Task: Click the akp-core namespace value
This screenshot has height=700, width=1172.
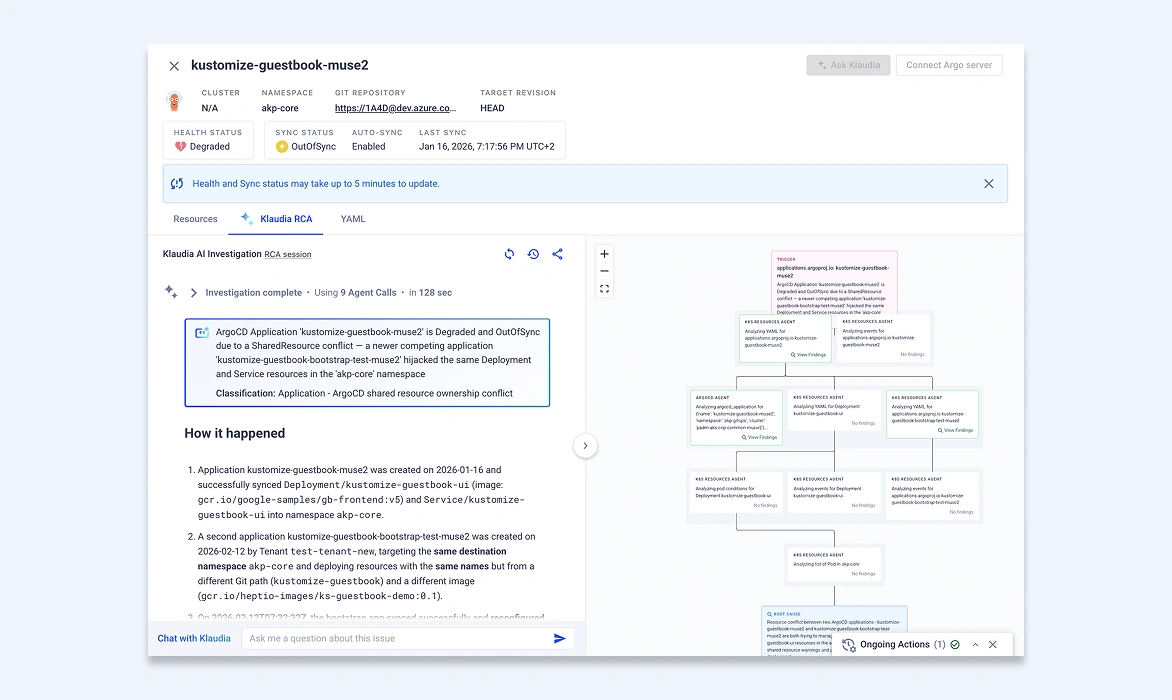Action: (x=280, y=108)
